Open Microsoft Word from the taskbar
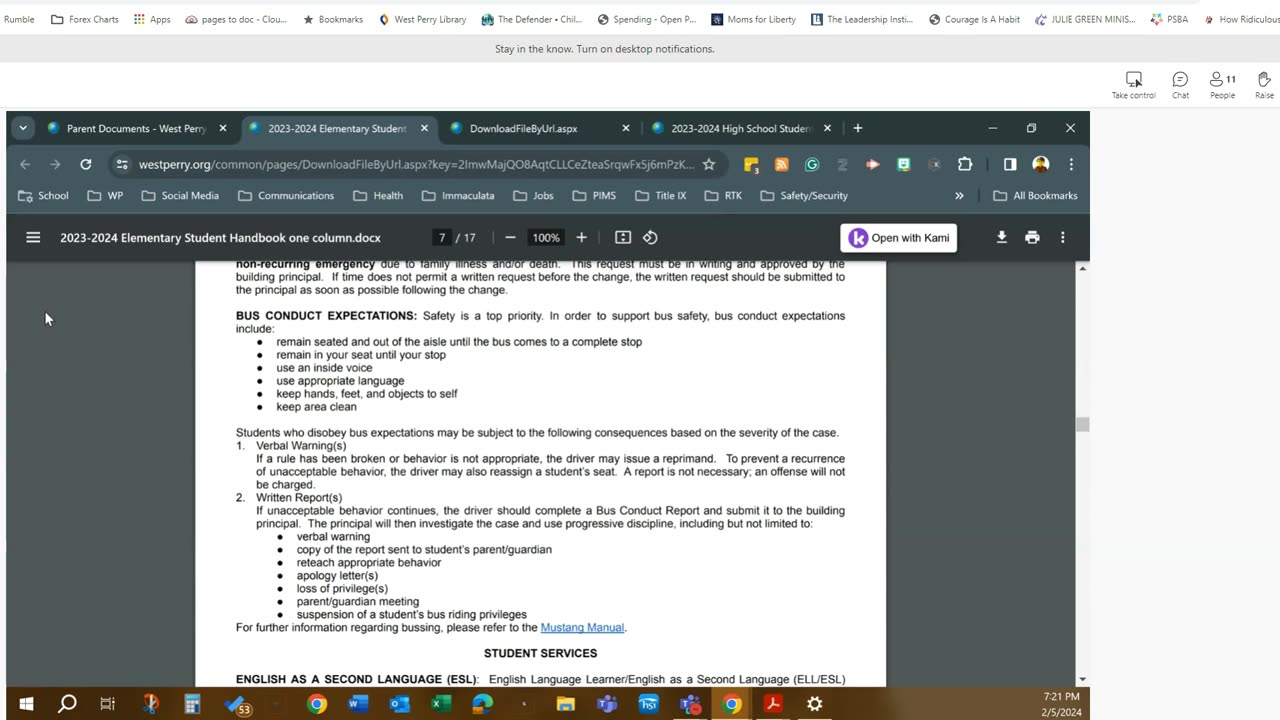This screenshot has height=720, width=1280. click(x=358, y=704)
